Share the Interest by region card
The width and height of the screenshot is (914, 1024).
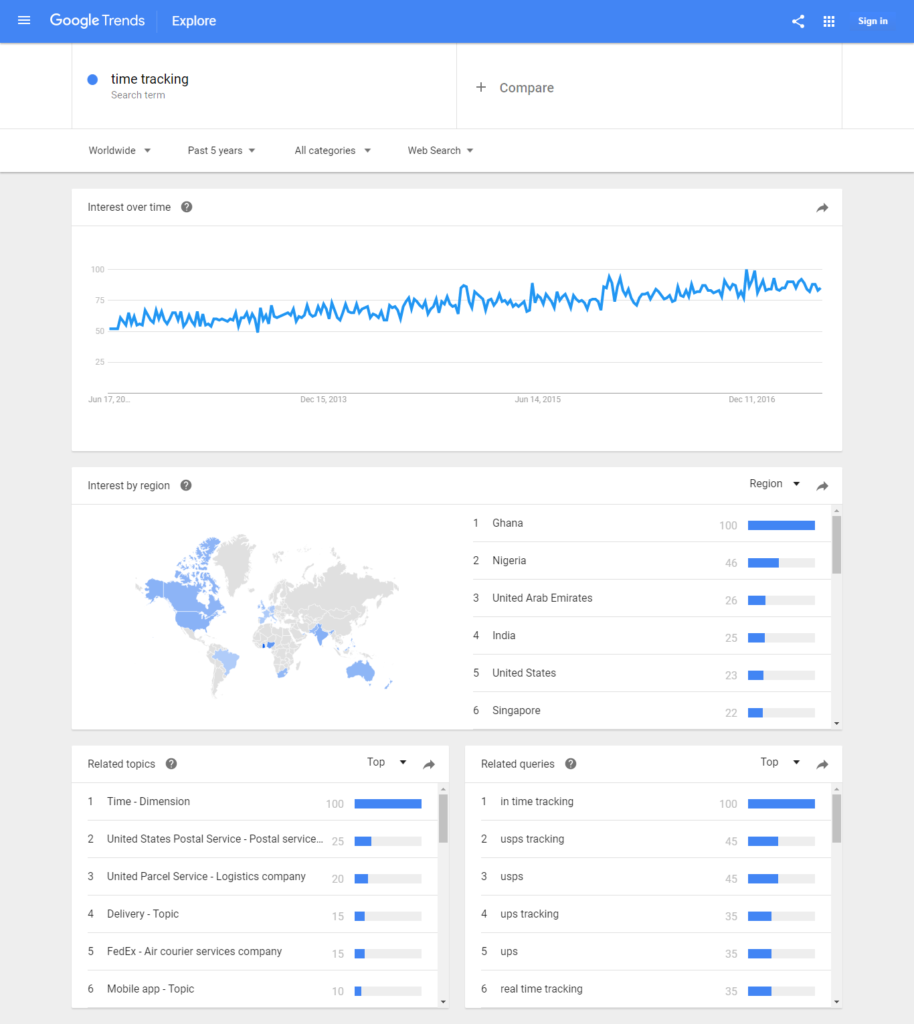pyautogui.click(x=822, y=486)
